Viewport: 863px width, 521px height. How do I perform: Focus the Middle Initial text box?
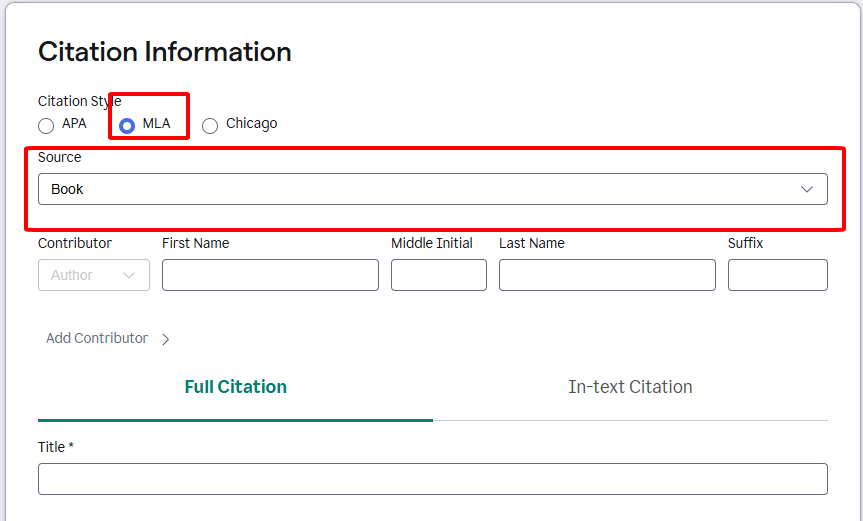click(438, 275)
